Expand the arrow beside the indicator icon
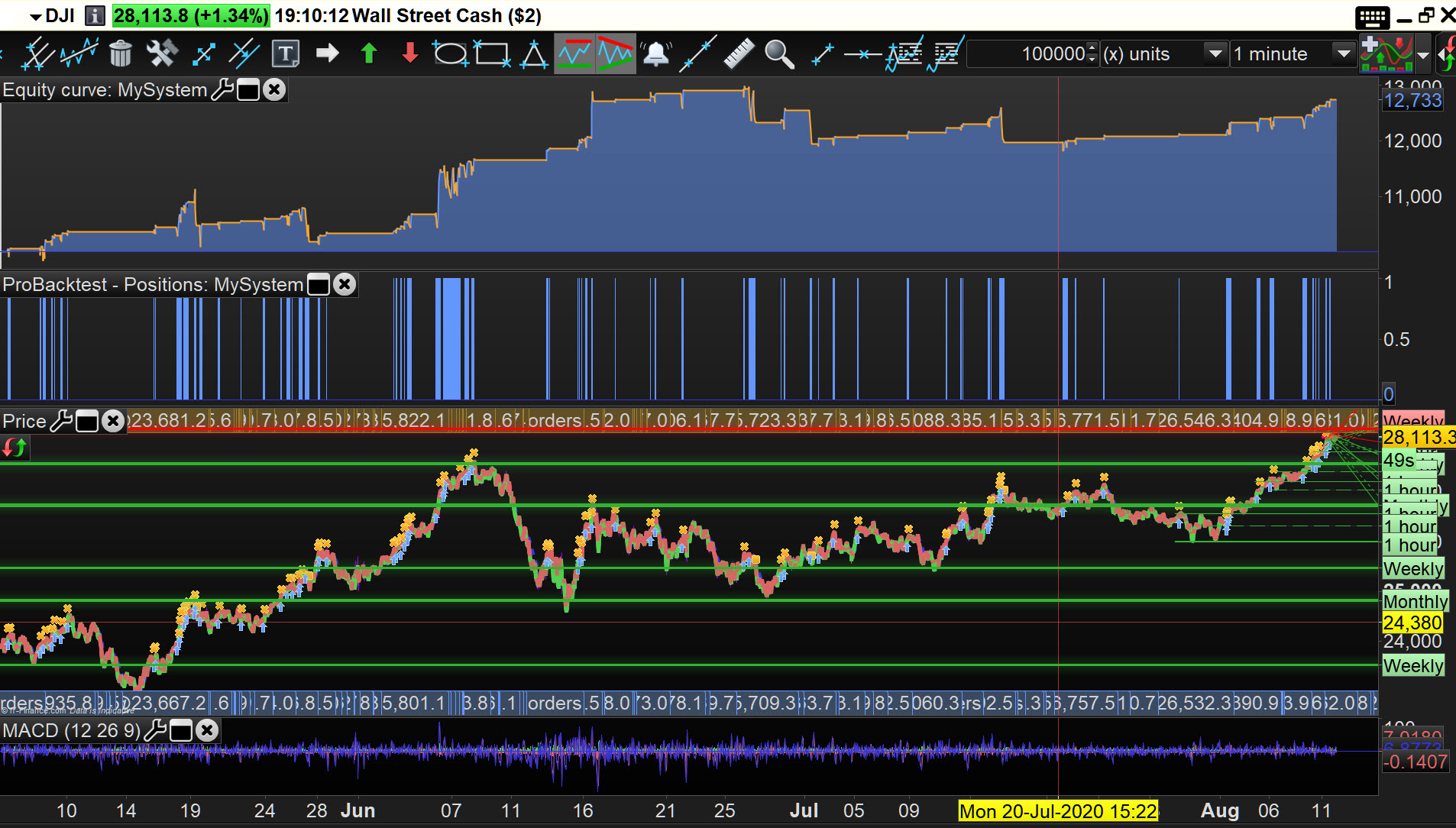 1423,56
